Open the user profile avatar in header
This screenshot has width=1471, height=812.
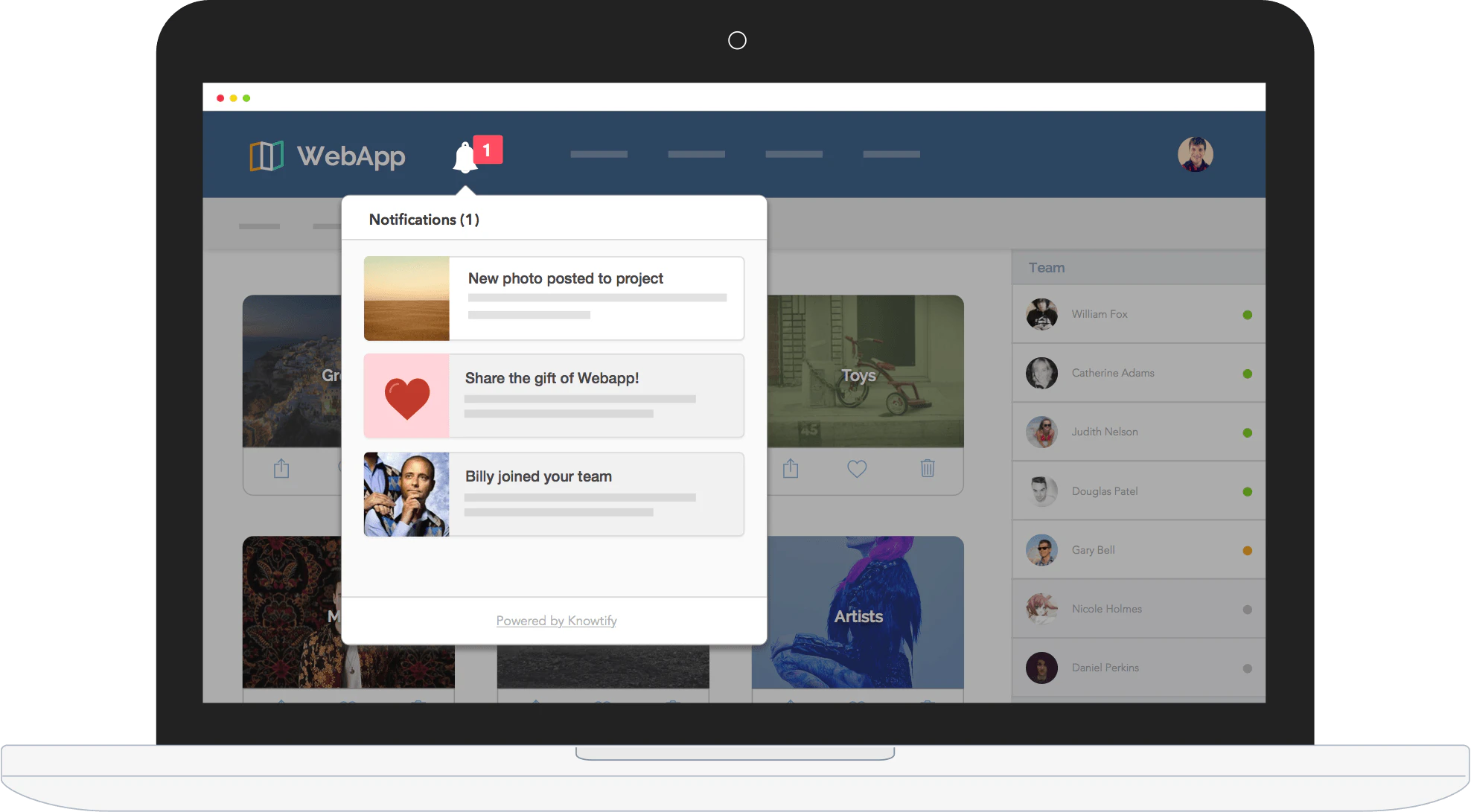coord(1195,154)
